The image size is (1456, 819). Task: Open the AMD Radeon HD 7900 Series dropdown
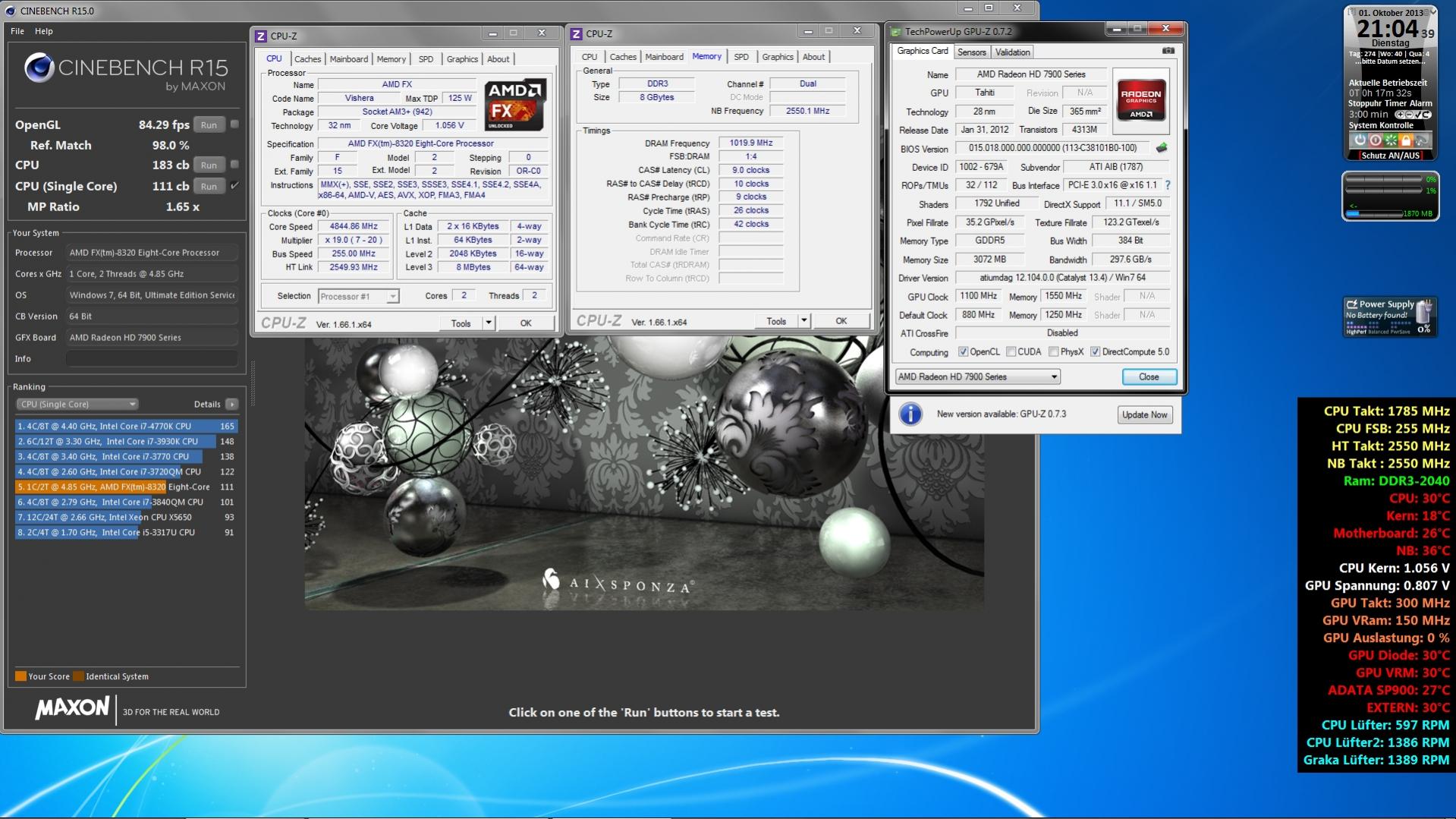977,377
